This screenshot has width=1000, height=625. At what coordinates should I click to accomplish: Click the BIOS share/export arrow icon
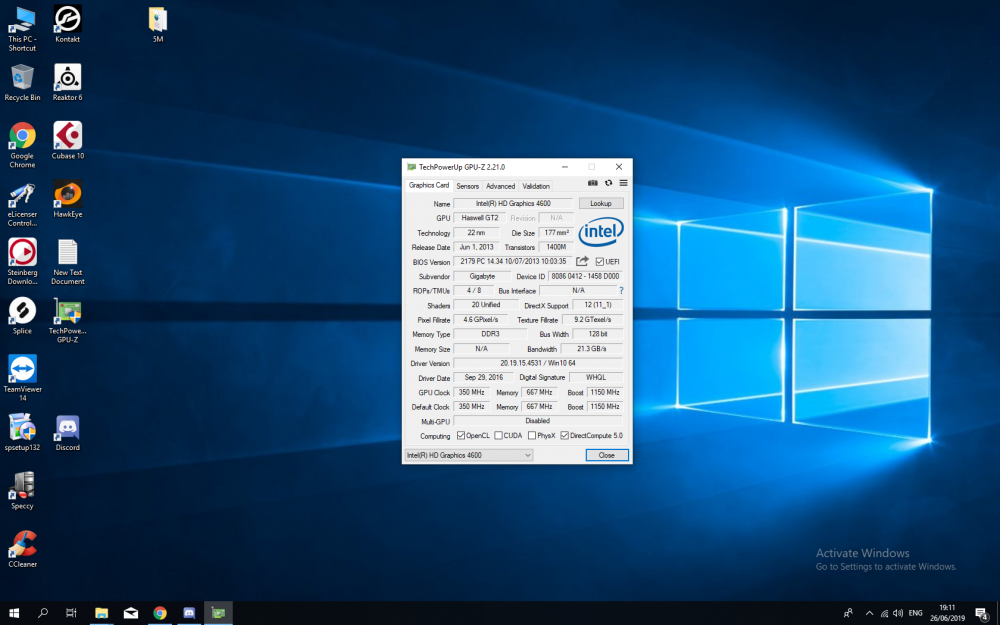tap(582, 261)
